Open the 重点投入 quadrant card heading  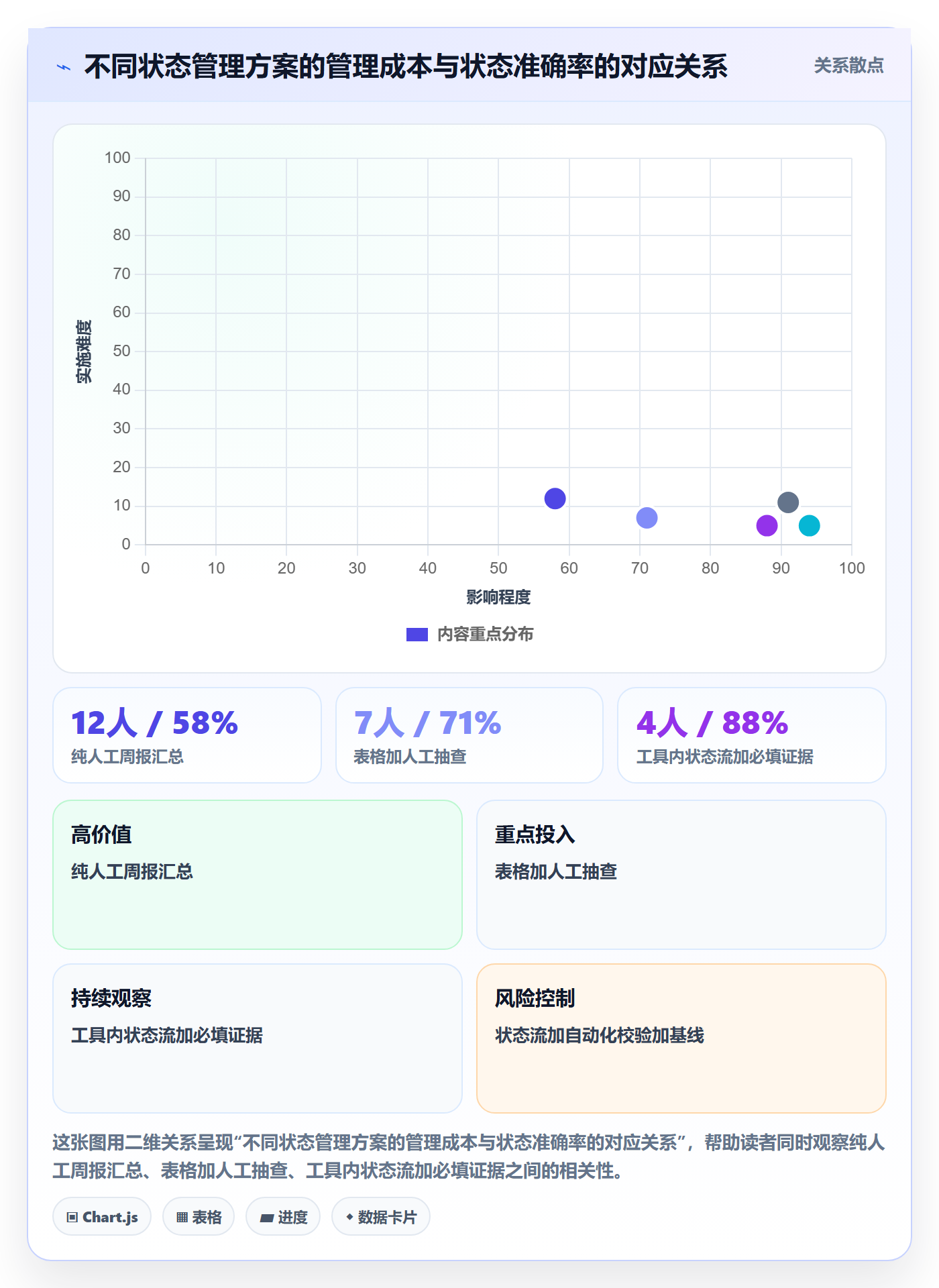click(x=535, y=835)
